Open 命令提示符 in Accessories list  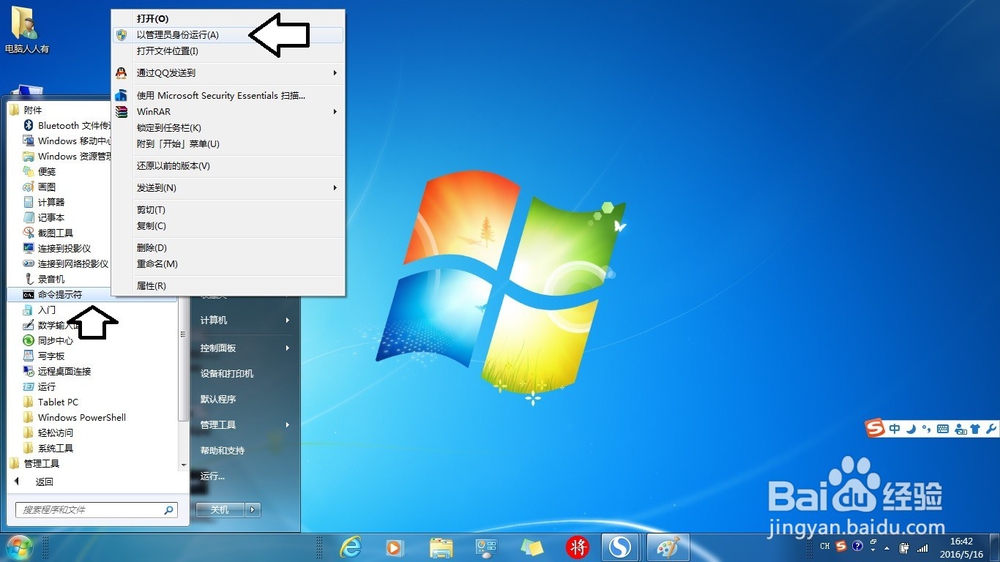pyautogui.click(x=61, y=295)
